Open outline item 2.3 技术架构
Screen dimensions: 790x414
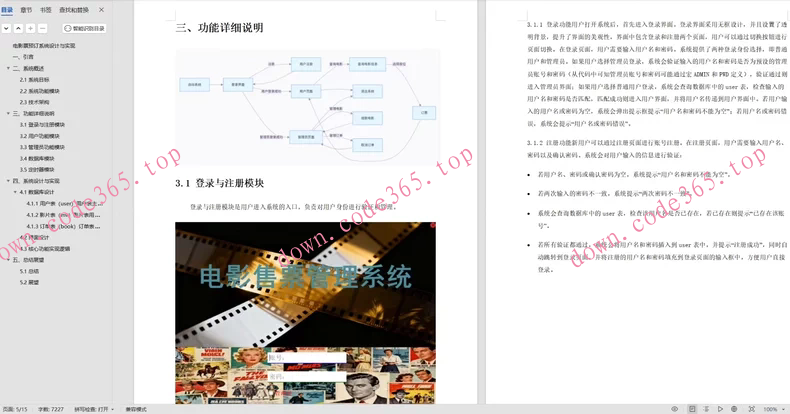(x=35, y=102)
